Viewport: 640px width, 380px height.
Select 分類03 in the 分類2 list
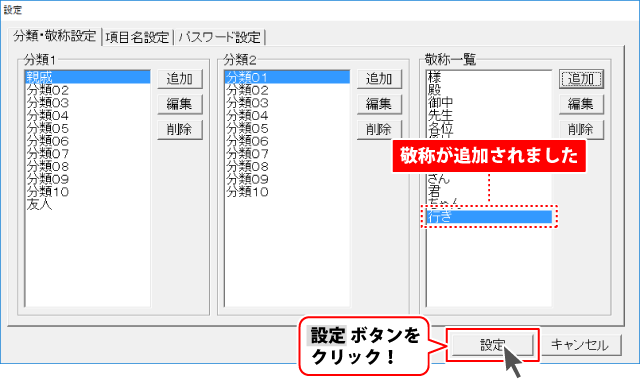[287, 102]
